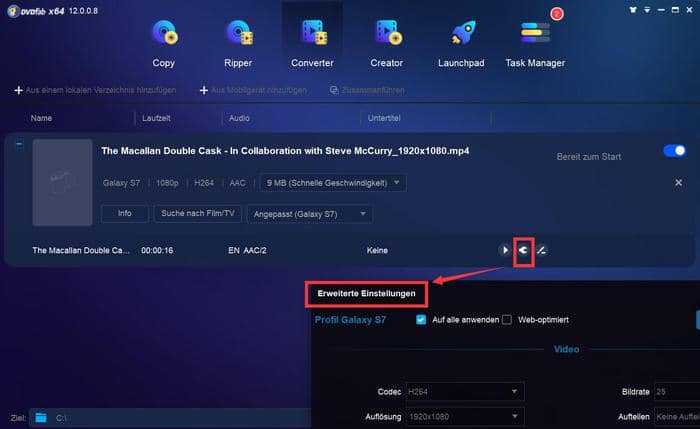Open the Copy module
This screenshot has width=700, height=429.
[164, 43]
